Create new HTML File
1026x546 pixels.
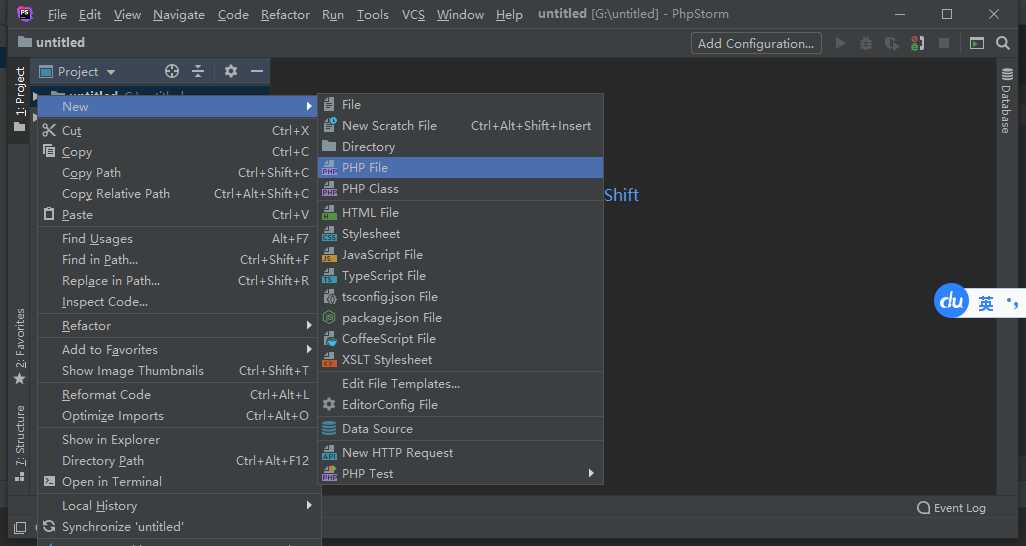pyautogui.click(x=461, y=213)
